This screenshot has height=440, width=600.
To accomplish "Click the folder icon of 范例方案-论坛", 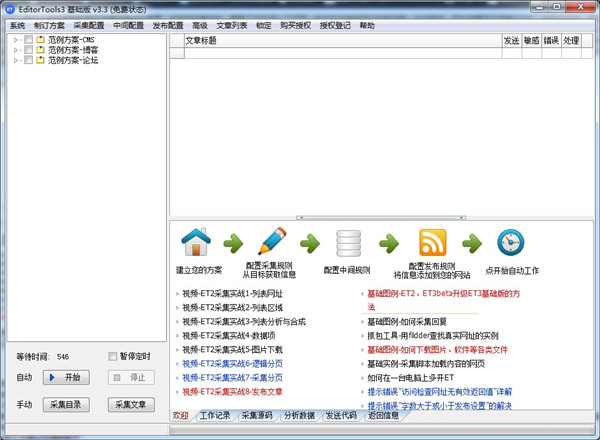I will coord(40,60).
